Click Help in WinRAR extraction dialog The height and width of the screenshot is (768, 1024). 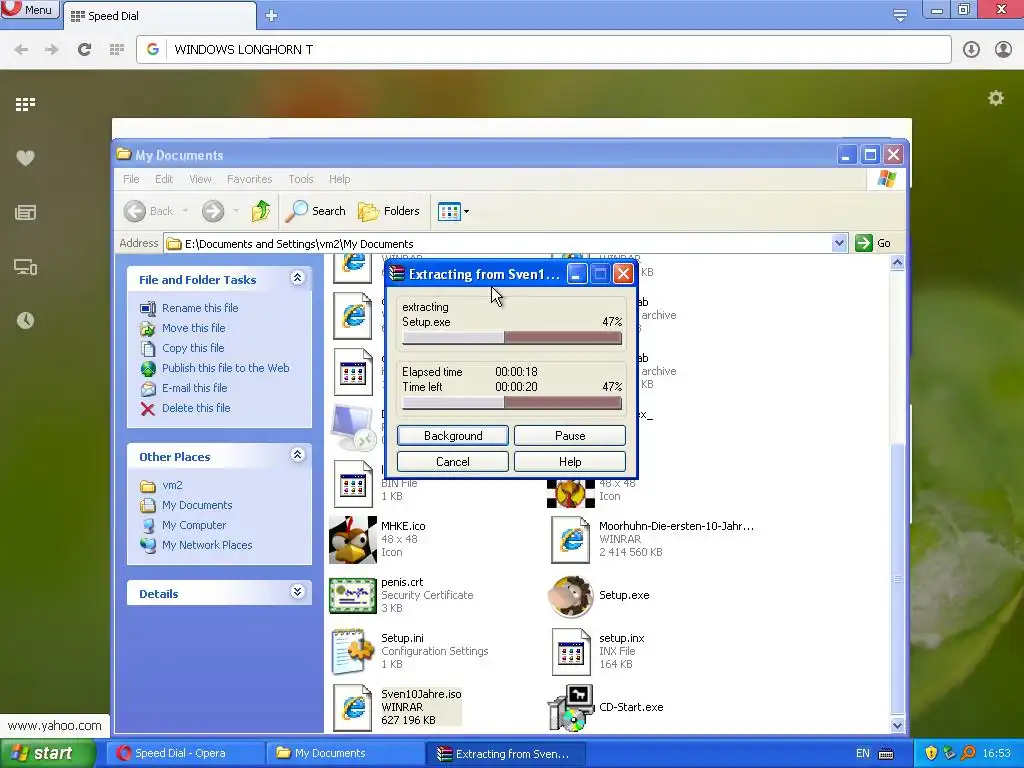[x=569, y=462]
